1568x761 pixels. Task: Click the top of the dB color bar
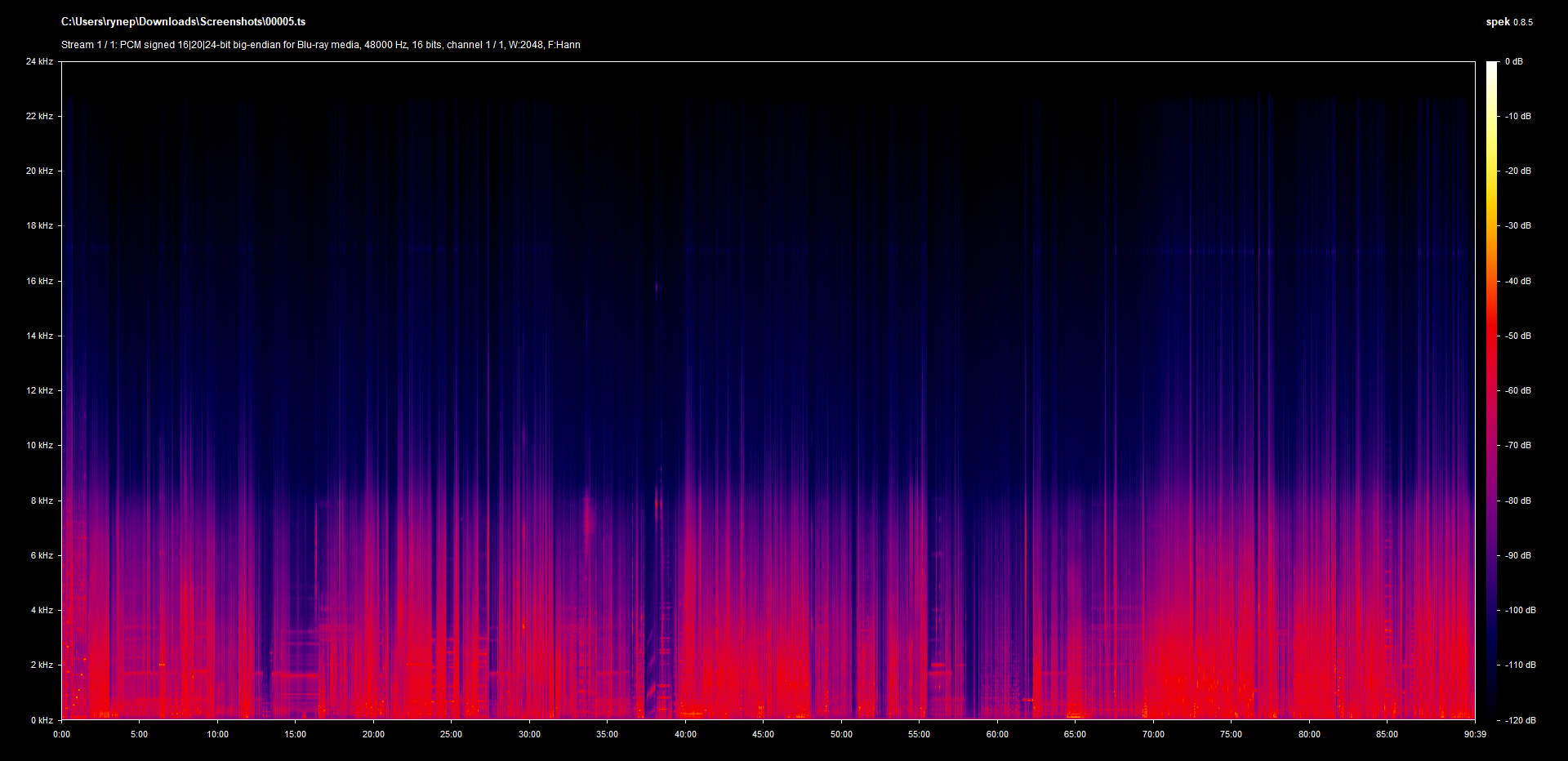[x=1492, y=65]
